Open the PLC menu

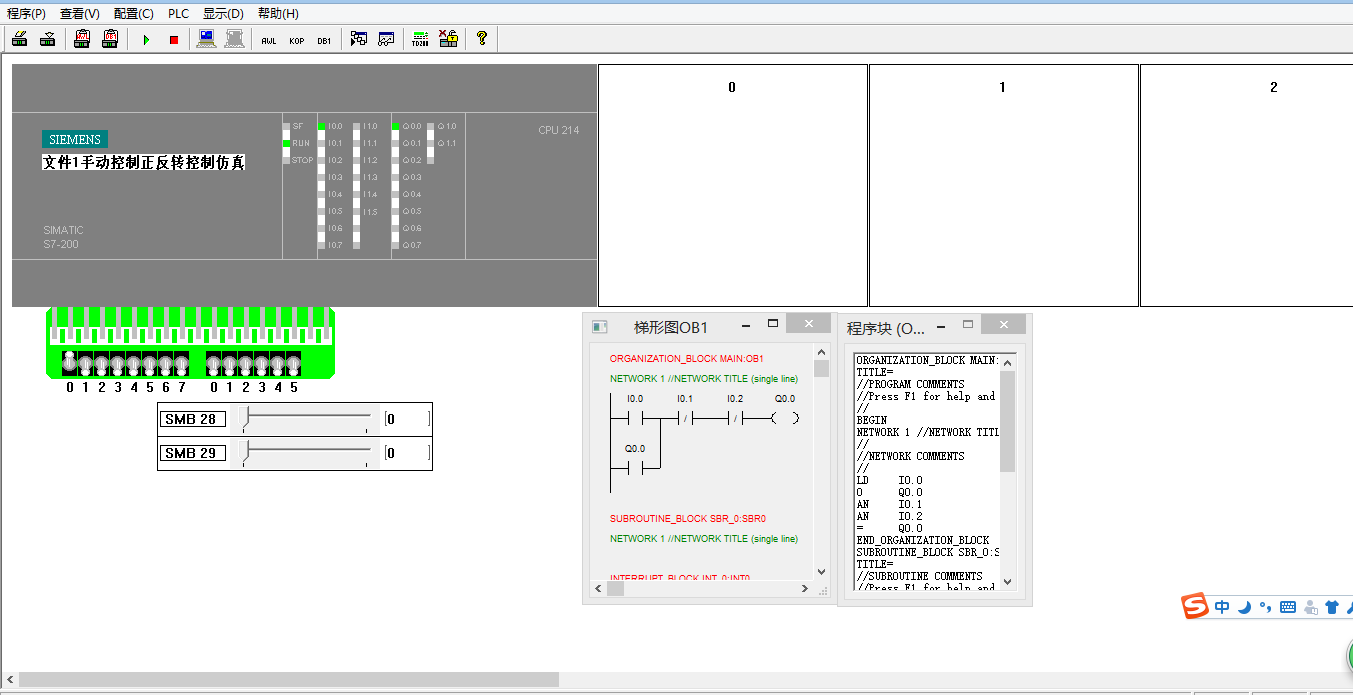178,13
